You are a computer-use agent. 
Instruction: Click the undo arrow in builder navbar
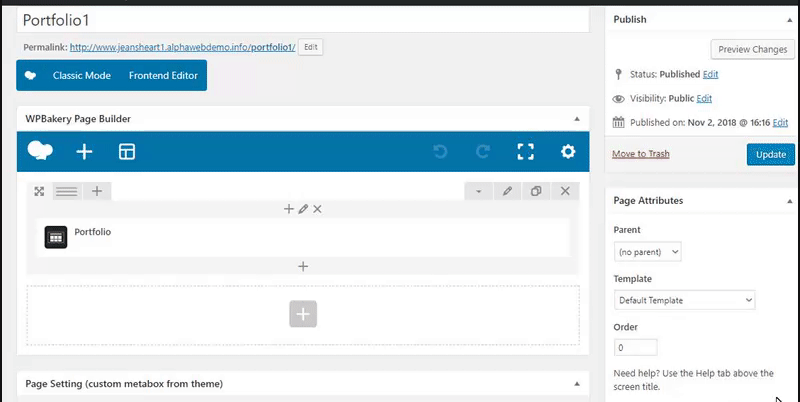tap(440, 152)
